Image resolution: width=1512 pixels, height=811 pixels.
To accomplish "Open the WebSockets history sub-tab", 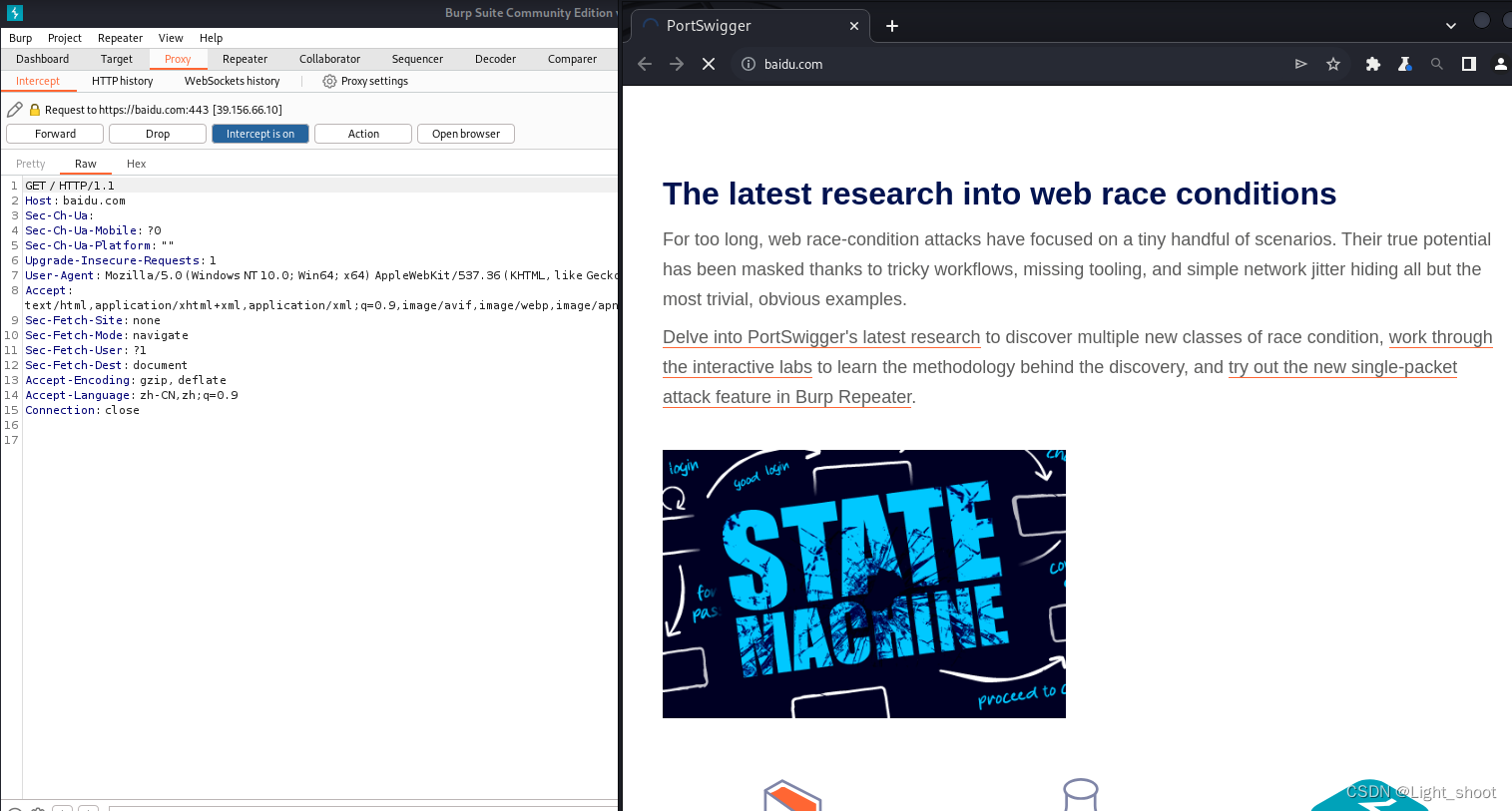I will coord(233,82).
